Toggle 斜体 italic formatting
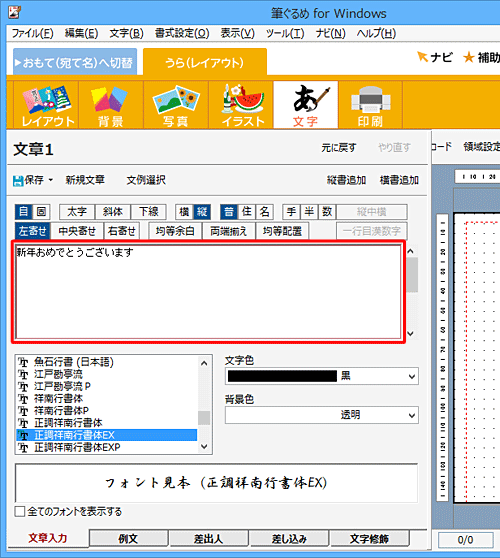Image resolution: width=500 pixels, height=558 pixels. click(x=113, y=212)
